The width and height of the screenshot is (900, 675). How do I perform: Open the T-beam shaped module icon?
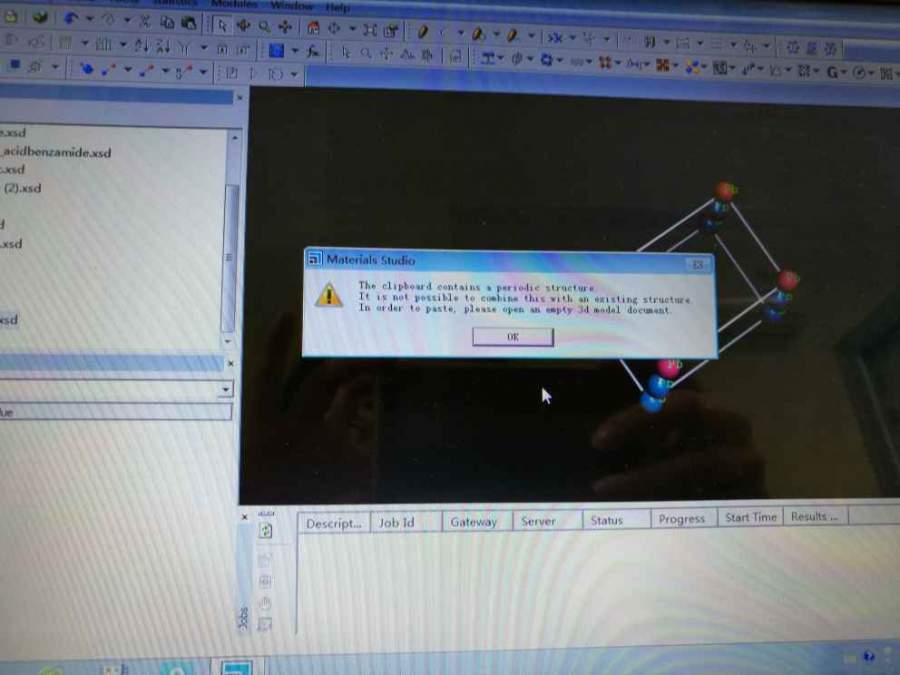[488, 58]
